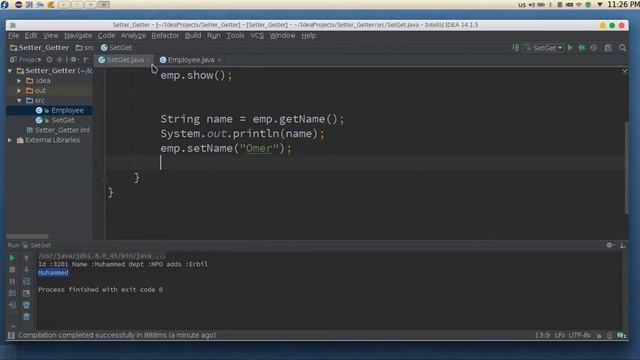This screenshot has height=360, width=640.
Task: Open the Build menu
Action: click(x=193, y=36)
